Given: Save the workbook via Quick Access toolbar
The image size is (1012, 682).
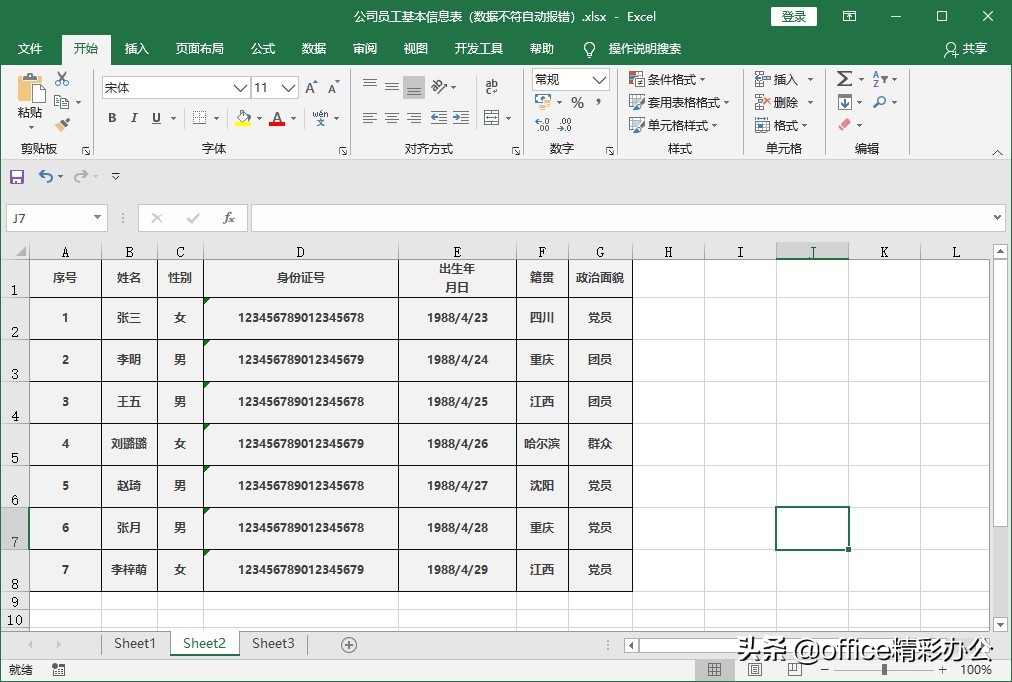Looking at the screenshot, I should 16,176.
